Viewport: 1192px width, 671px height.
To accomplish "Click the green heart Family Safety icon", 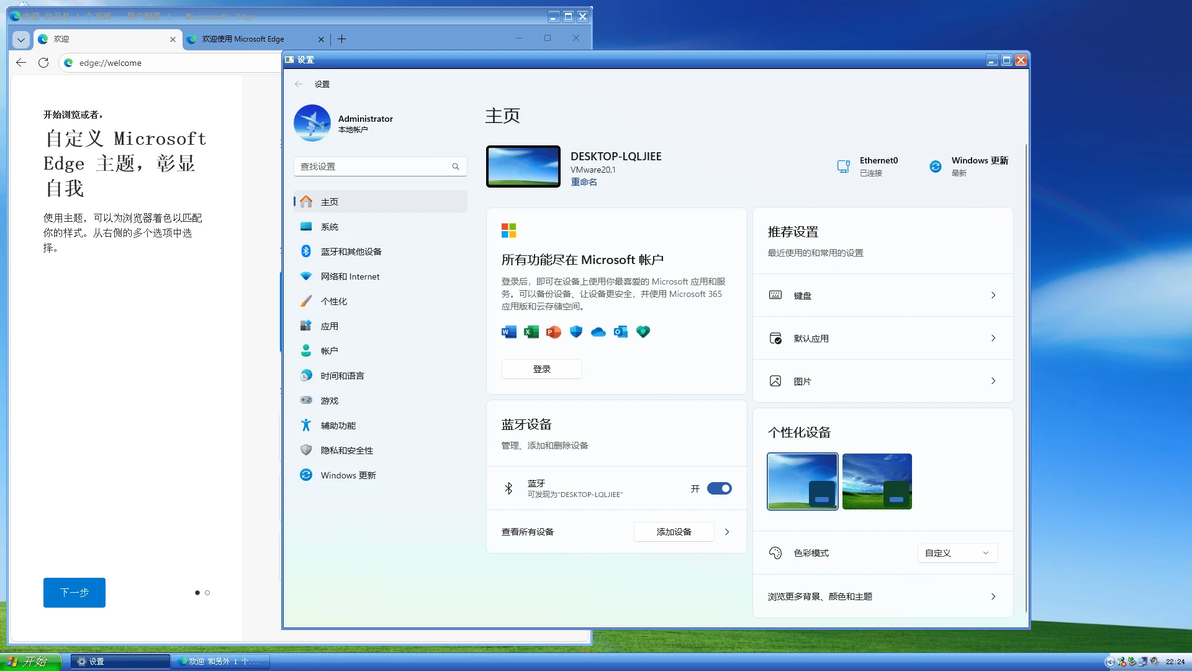I will pos(643,332).
